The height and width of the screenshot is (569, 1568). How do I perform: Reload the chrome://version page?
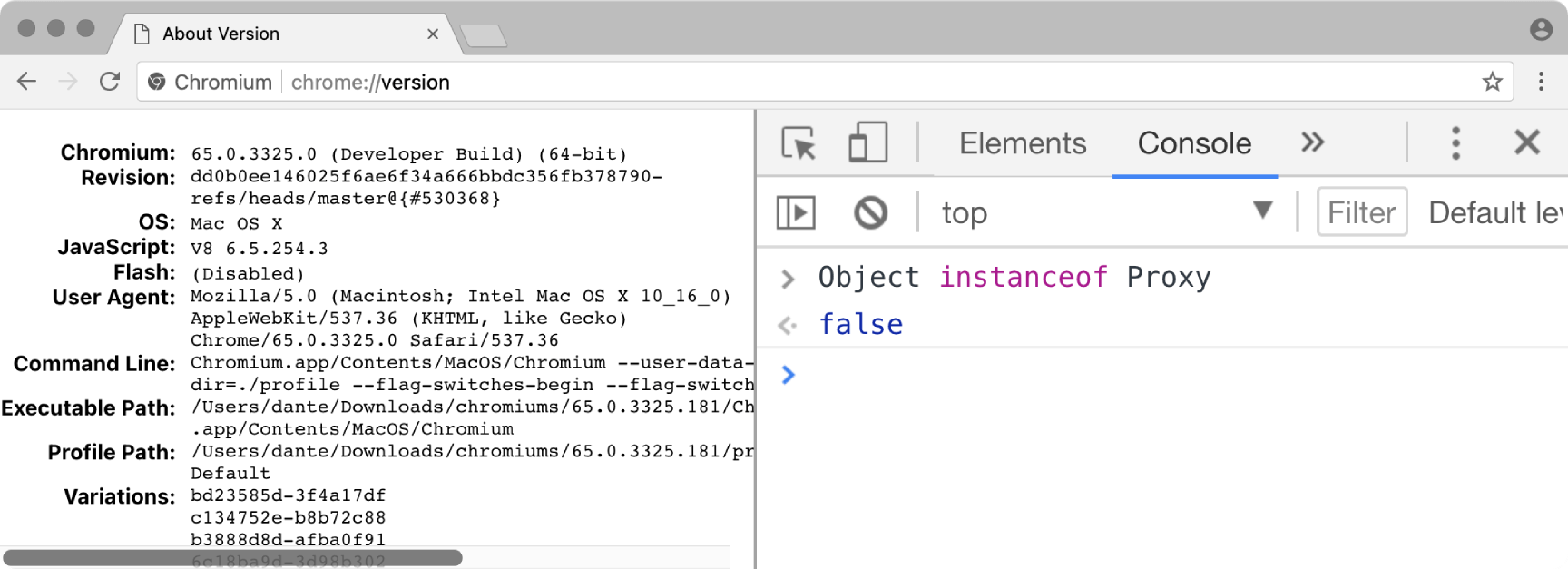point(110,82)
